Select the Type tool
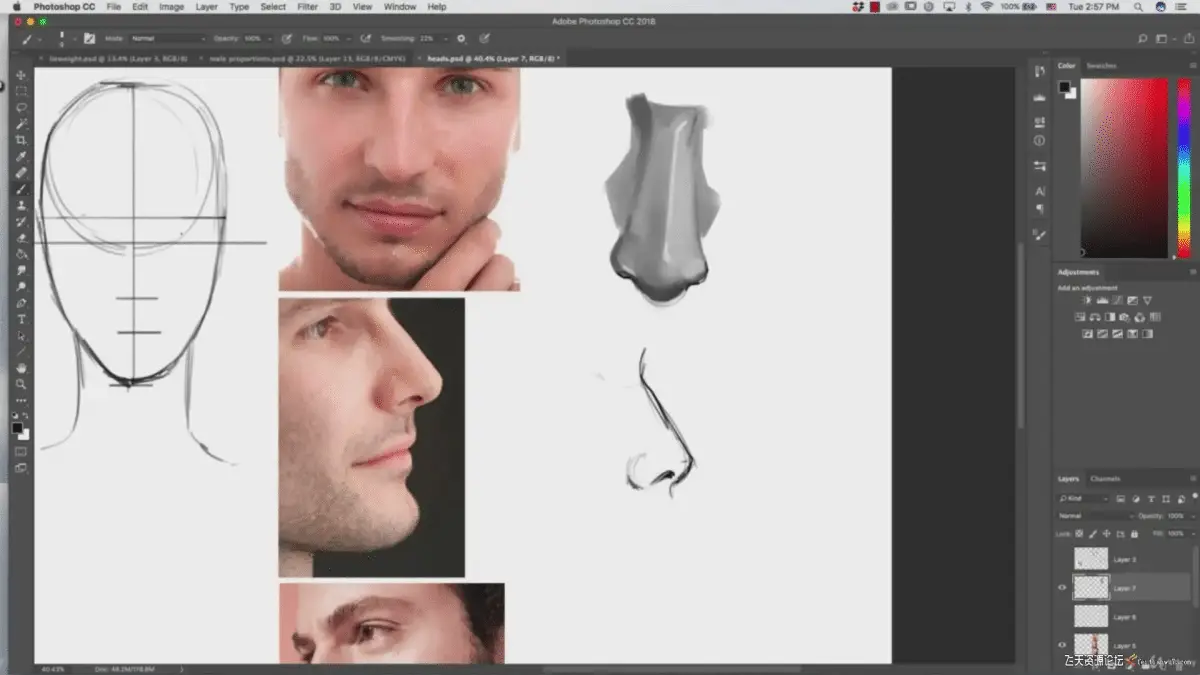 tap(21, 319)
